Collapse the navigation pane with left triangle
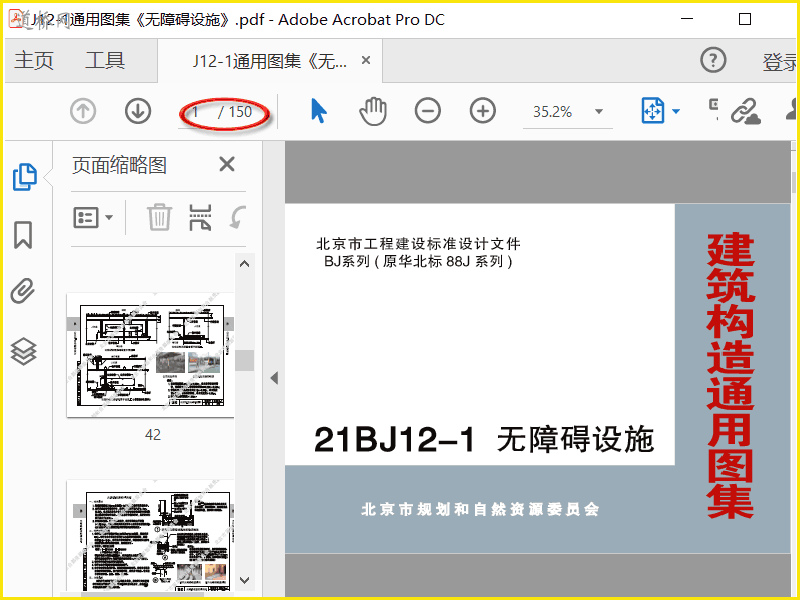800x600 pixels. point(274,378)
